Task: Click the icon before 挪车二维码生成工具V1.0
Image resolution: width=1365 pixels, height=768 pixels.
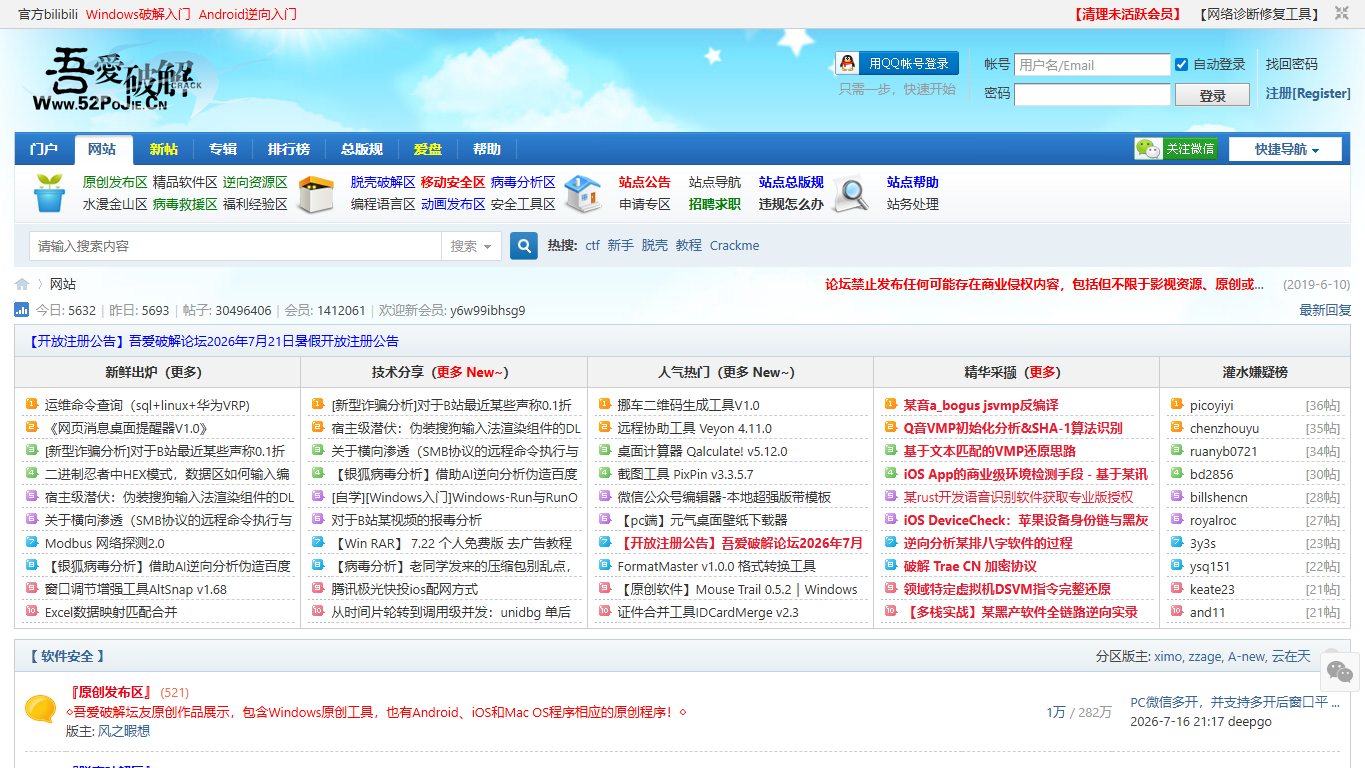Action: [x=604, y=405]
